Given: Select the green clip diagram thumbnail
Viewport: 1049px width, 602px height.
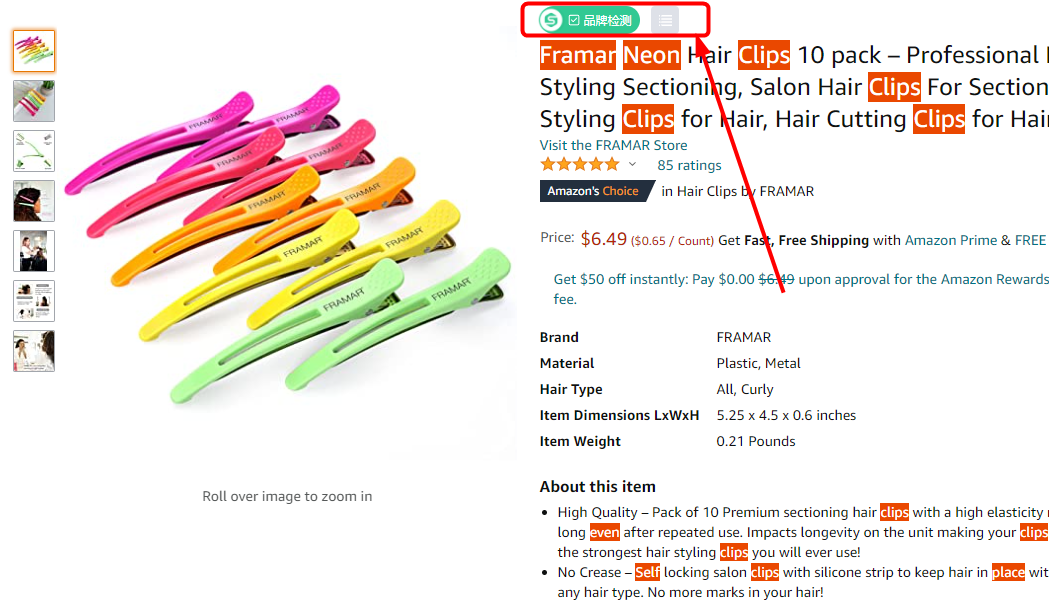Looking at the screenshot, I should (x=34, y=151).
